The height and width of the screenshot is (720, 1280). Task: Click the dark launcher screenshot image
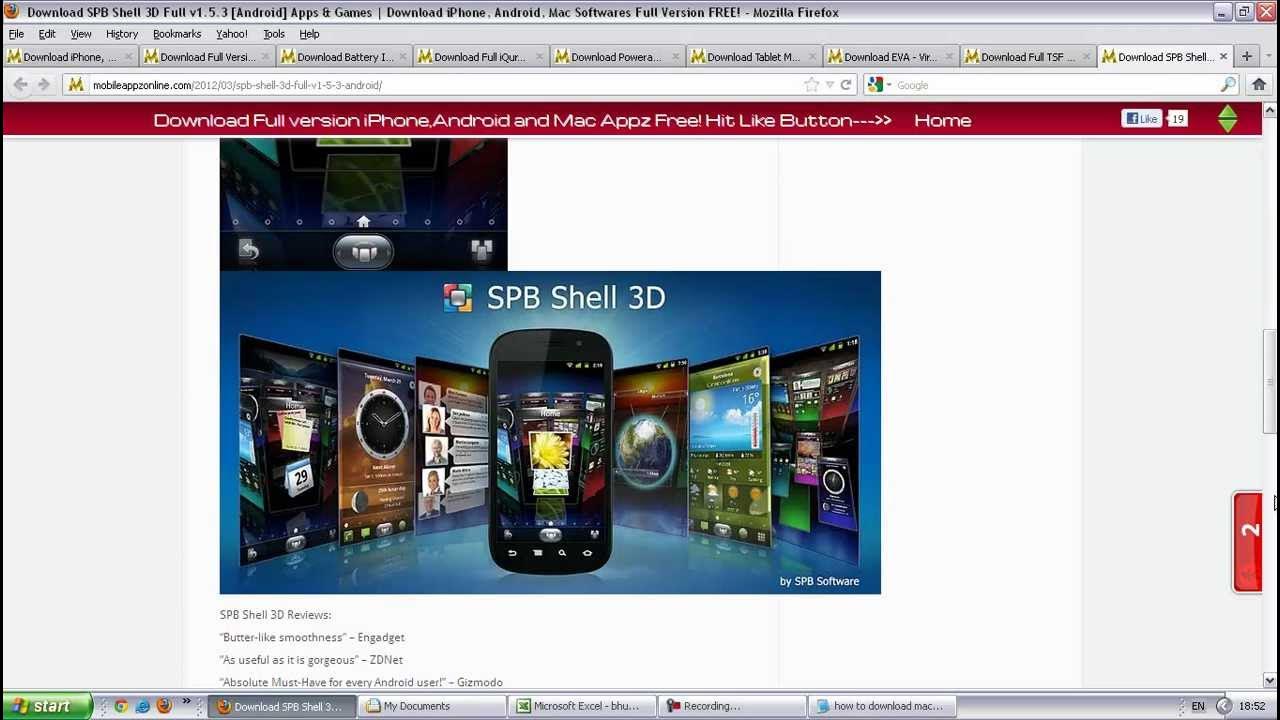364,205
